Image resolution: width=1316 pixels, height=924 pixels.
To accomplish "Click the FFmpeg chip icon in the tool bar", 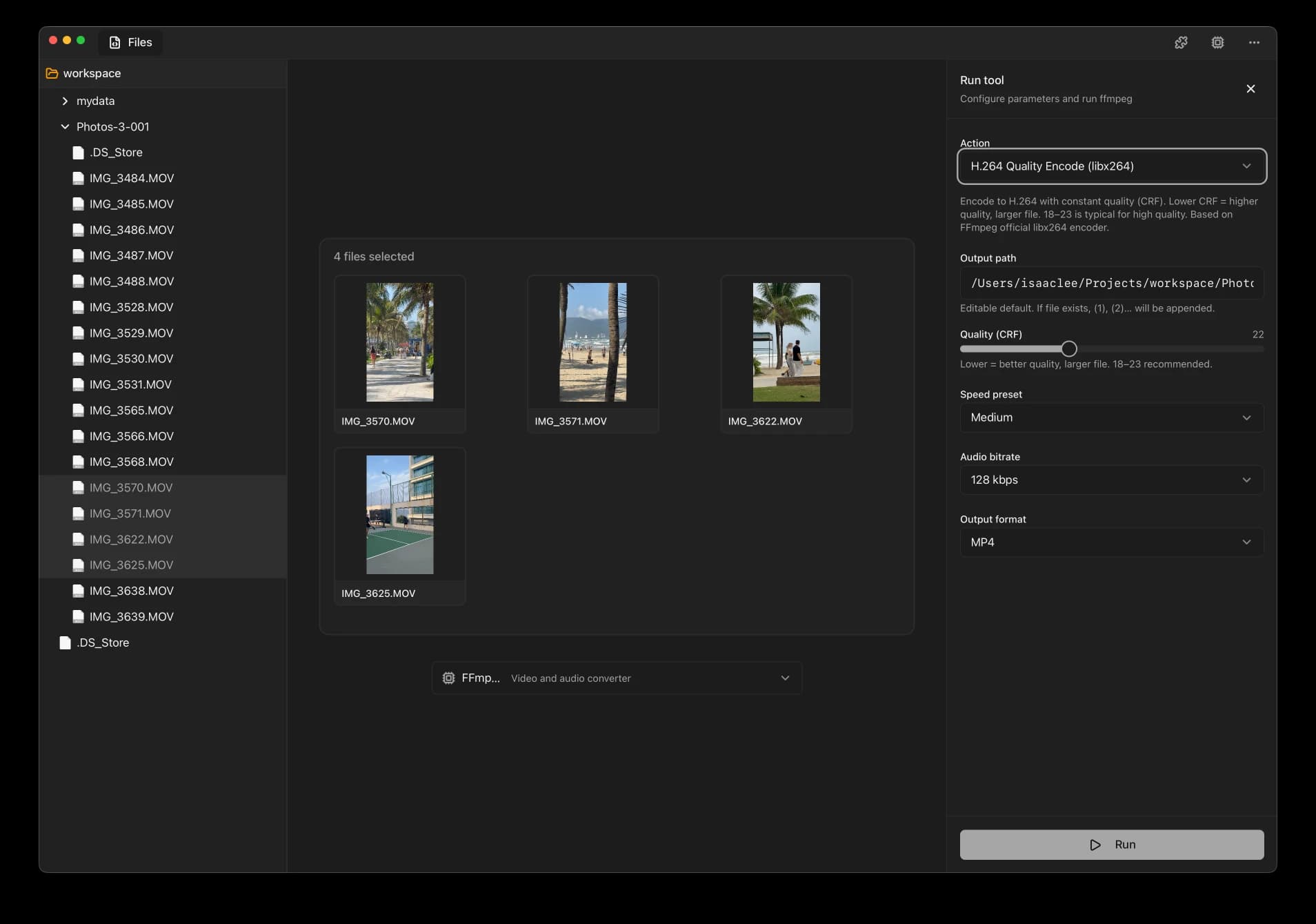I will (x=448, y=678).
